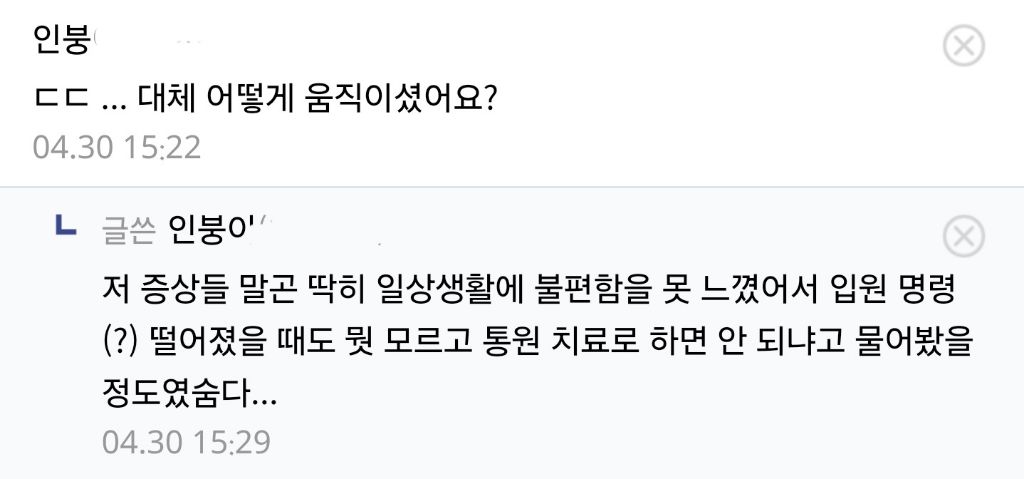
Task: Click the 04.30 15:22 timestamp
Action: pyautogui.click(x=117, y=147)
